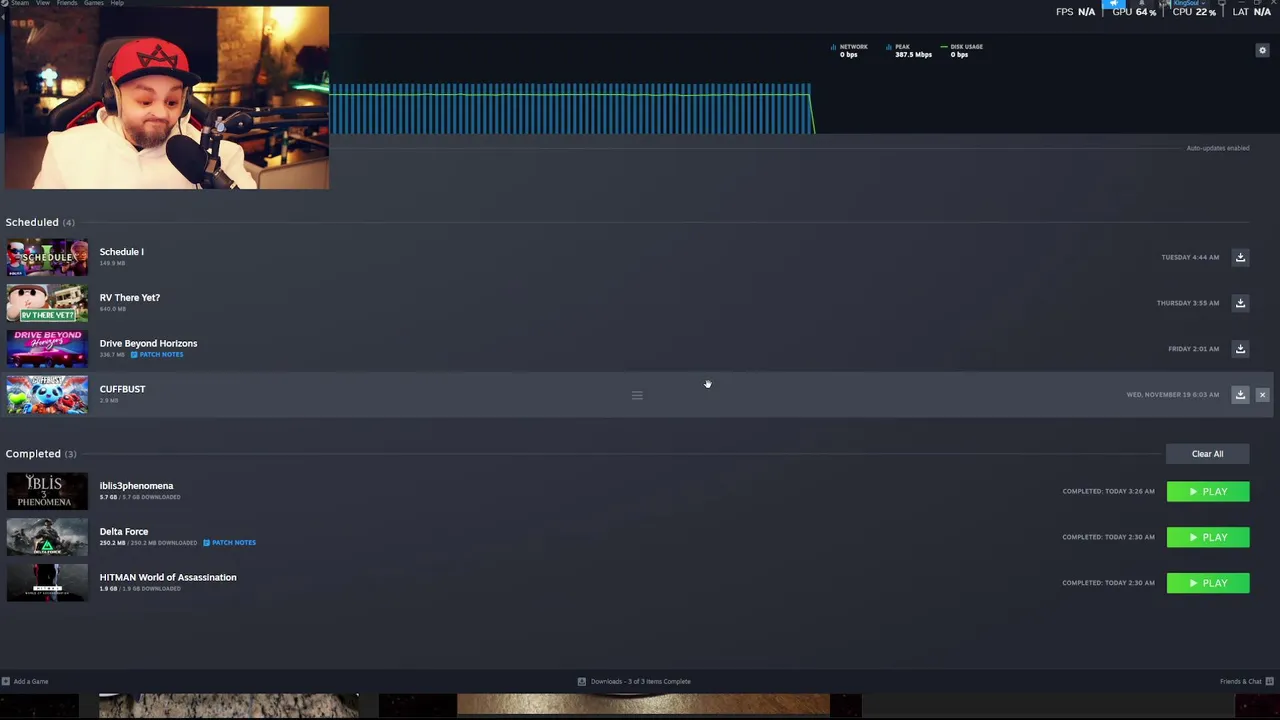Viewport: 1280px width, 720px height.
Task: Click the Peak 387.5 Mbps readout
Action: pos(909,50)
